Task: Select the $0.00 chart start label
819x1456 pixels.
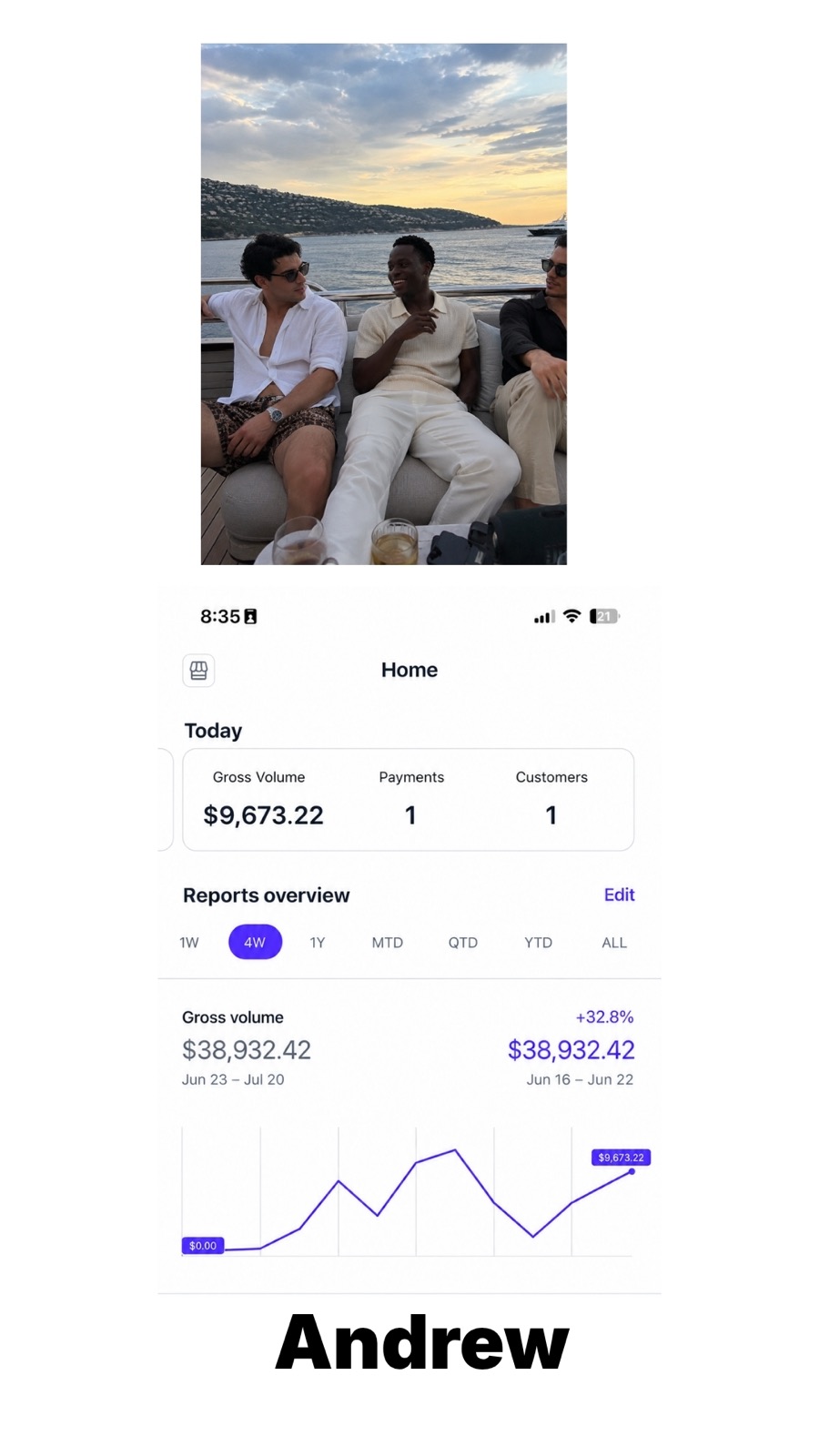Action: coord(203,1246)
